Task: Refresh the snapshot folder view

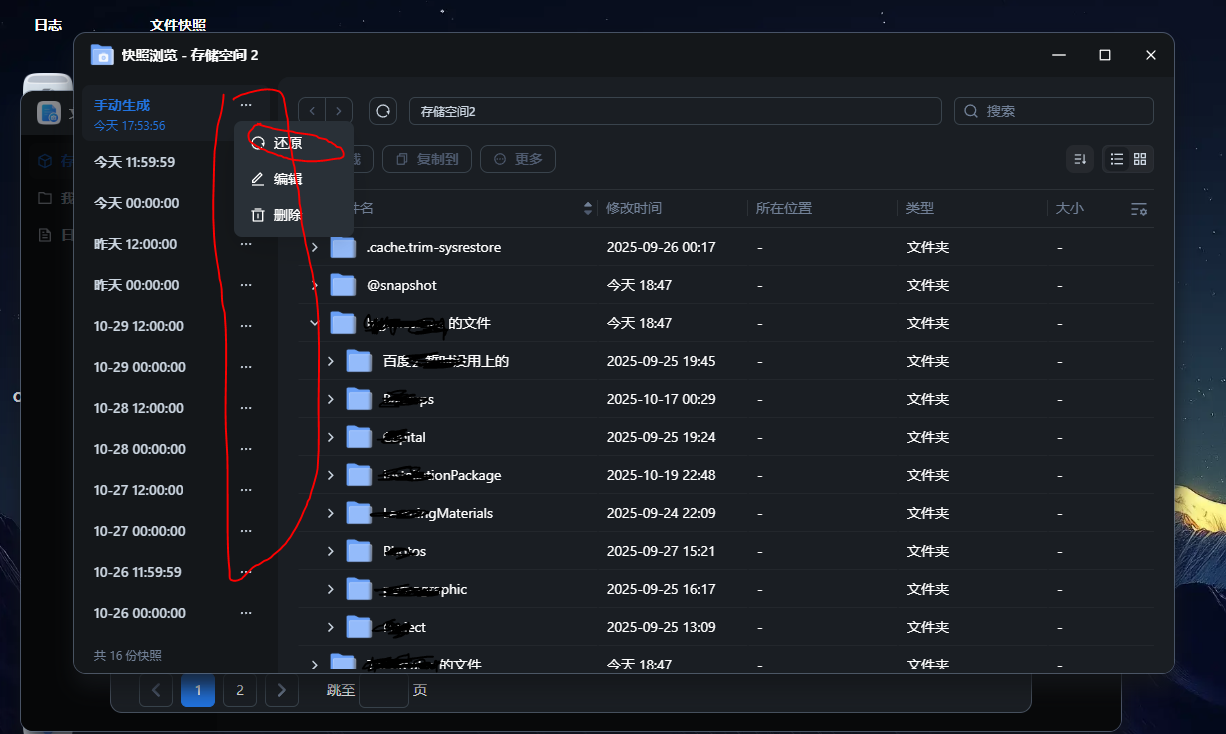Action: pos(383,111)
